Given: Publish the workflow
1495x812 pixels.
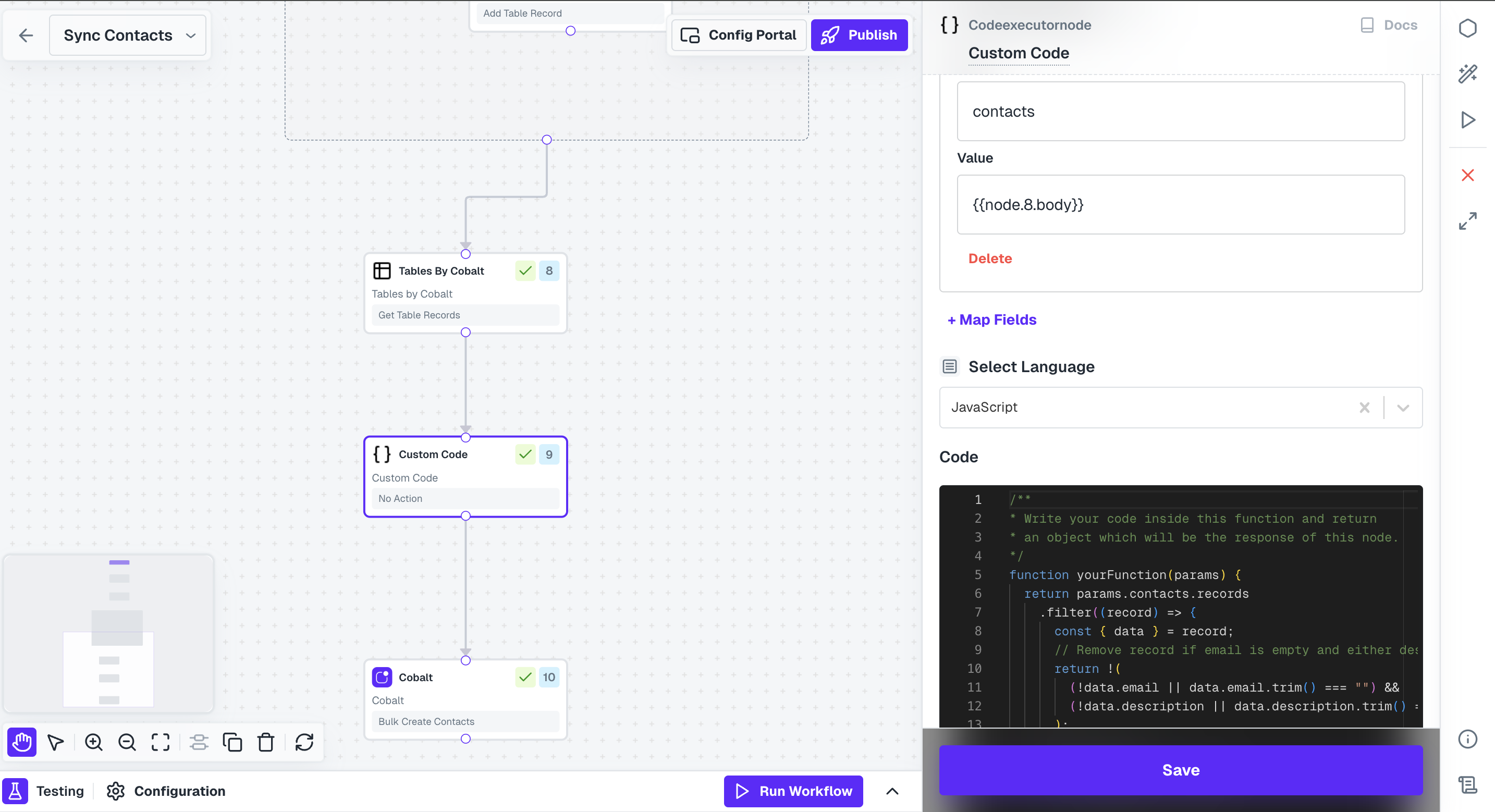Looking at the screenshot, I should click(x=860, y=35).
